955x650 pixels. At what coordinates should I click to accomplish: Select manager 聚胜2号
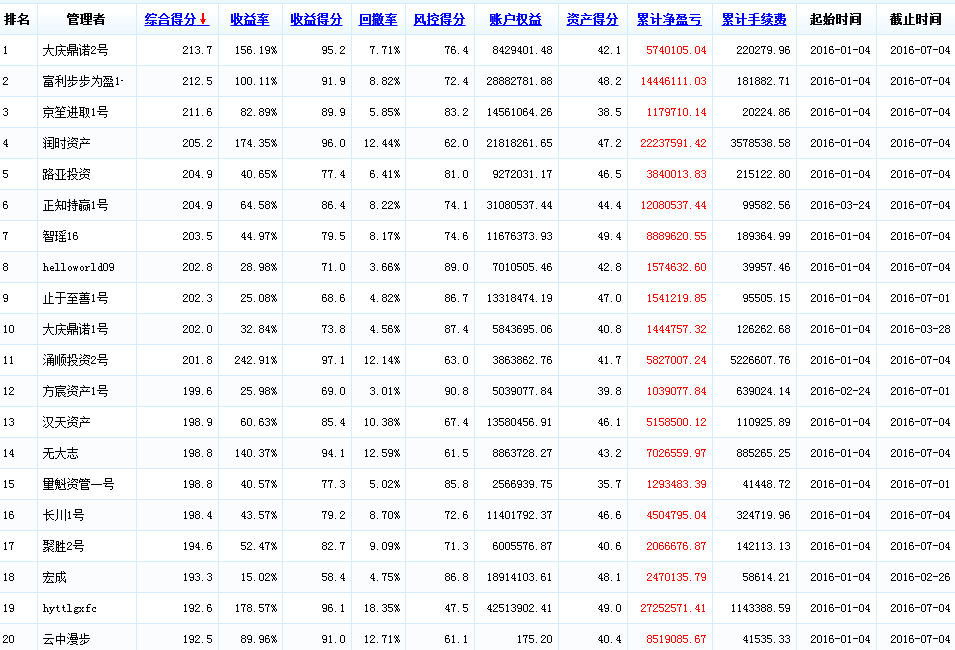click(63, 546)
